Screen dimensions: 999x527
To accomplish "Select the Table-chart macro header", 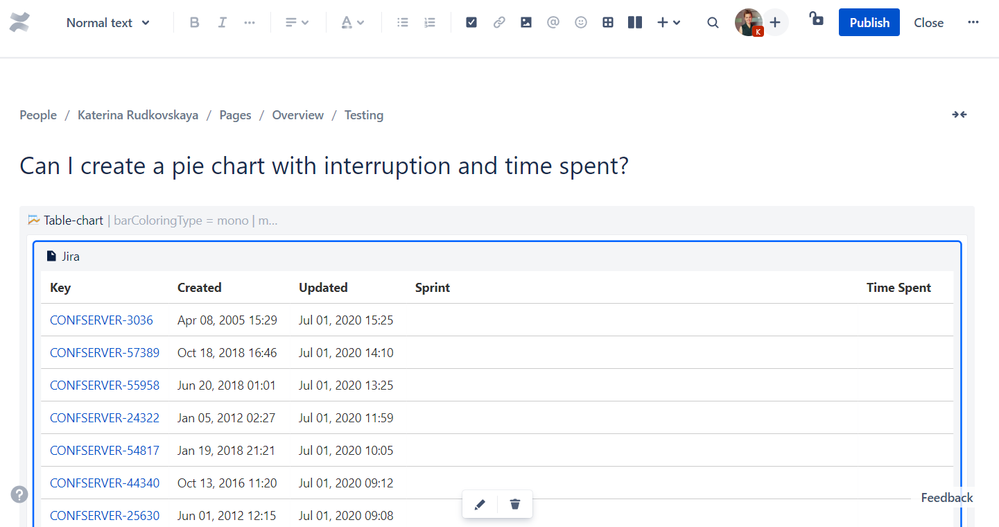I will [x=153, y=220].
